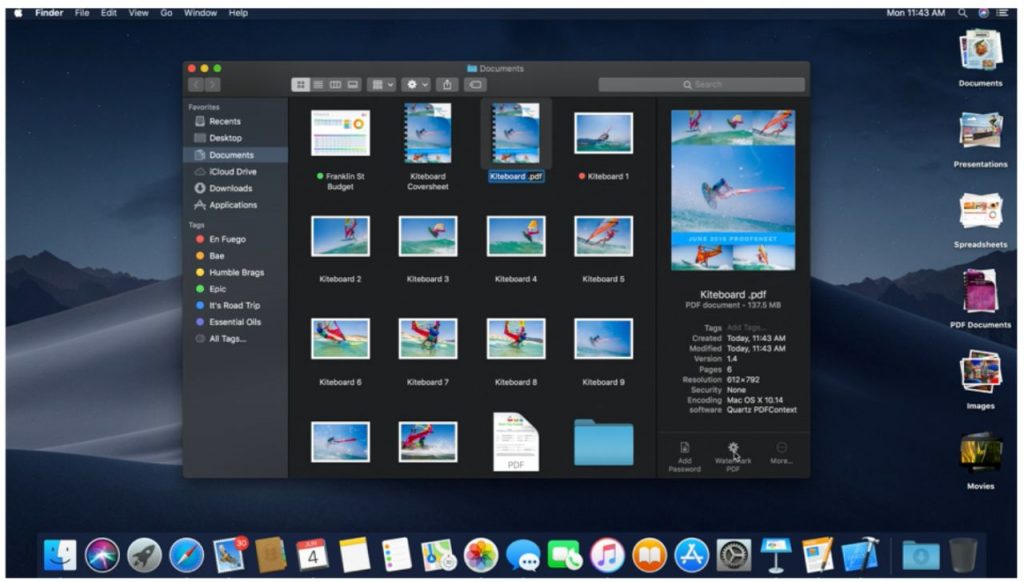Select the red En Fuego tag
Viewport: 1024px width, 582px height.
point(227,239)
